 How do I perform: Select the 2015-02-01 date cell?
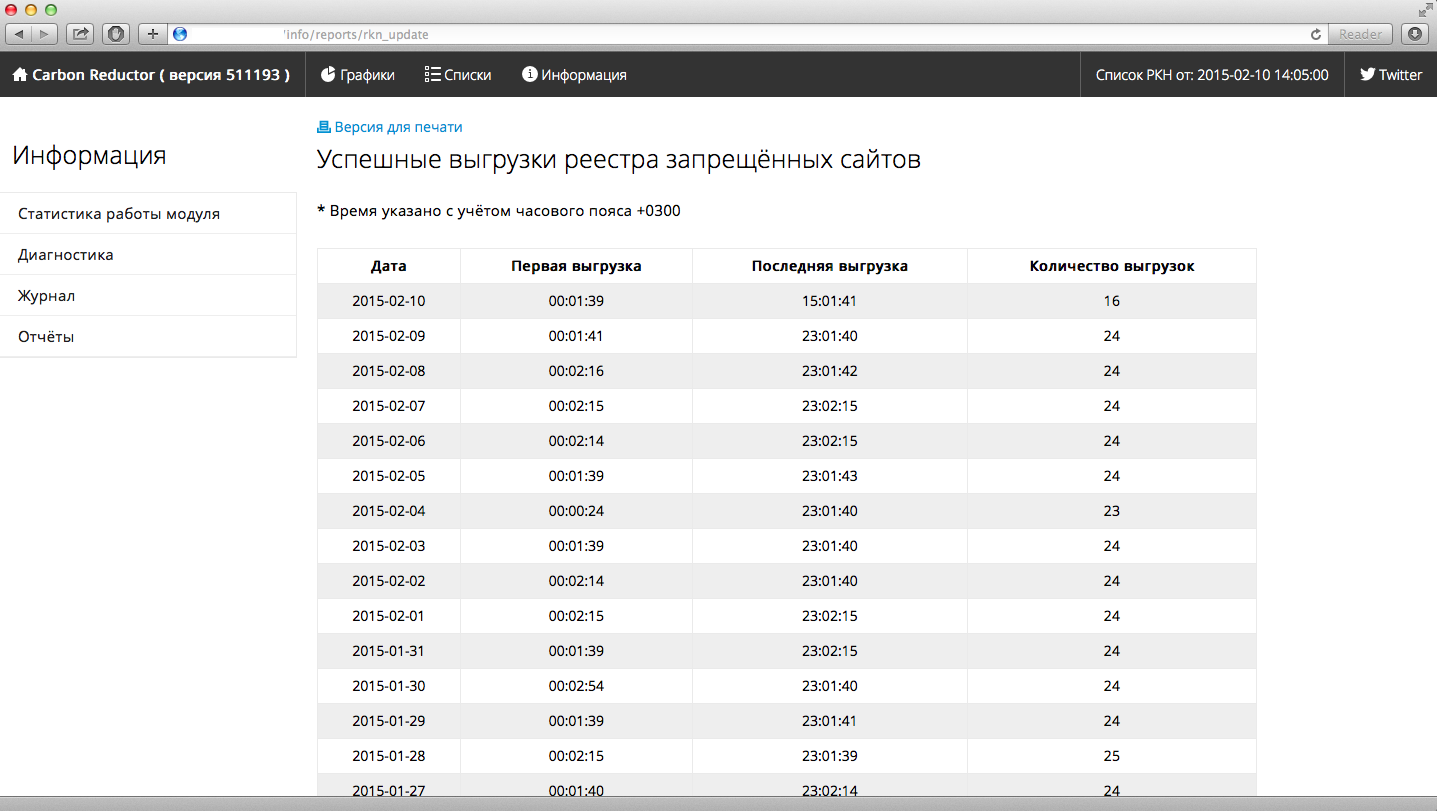click(x=389, y=616)
